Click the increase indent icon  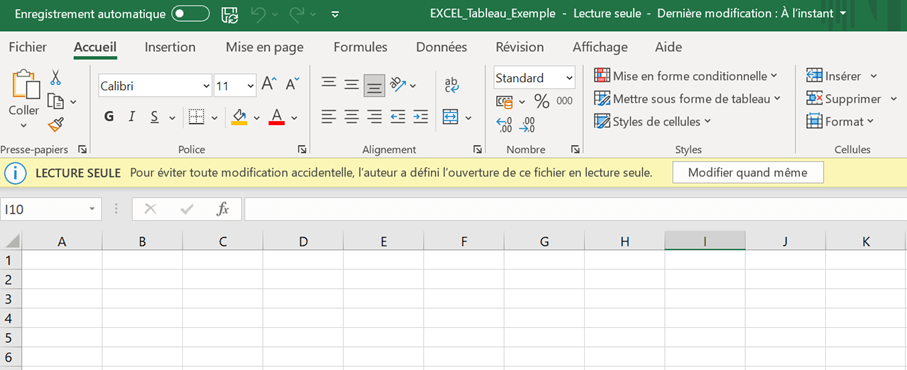(421, 117)
